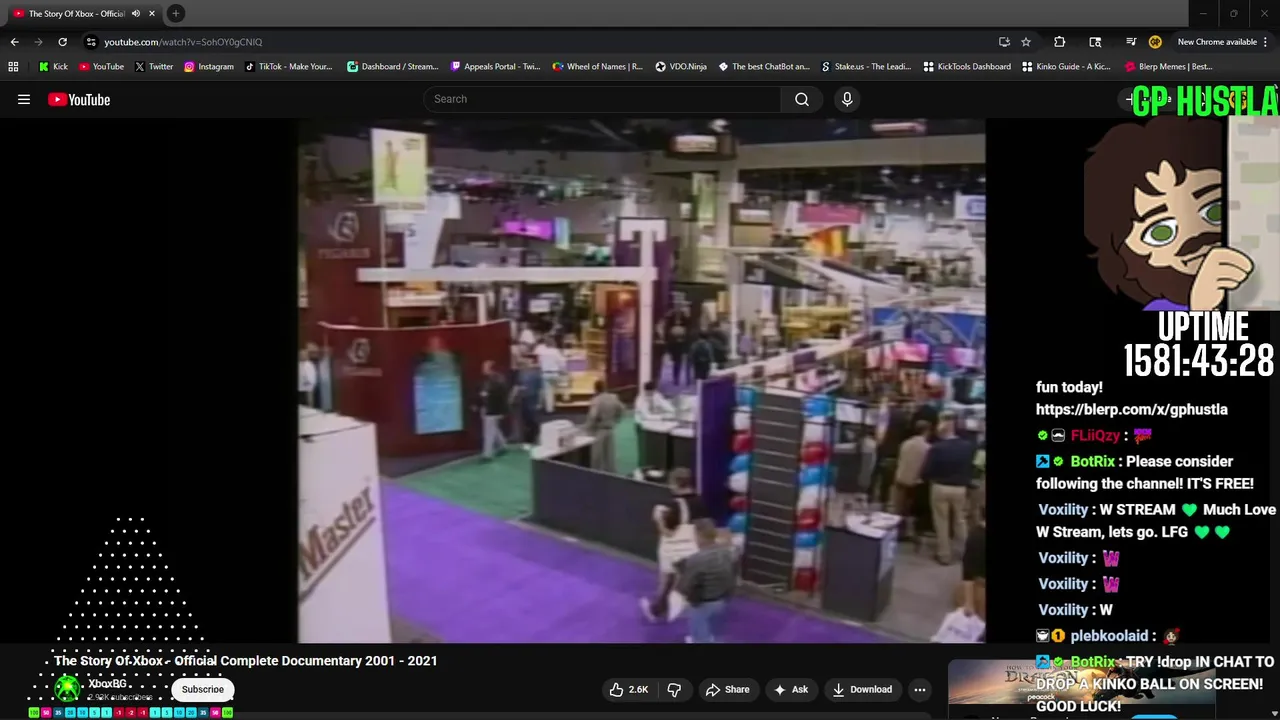This screenshot has width=1280, height=720.
Task: Open the Chrome profile avatar
Action: click(x=1155, y=42)
